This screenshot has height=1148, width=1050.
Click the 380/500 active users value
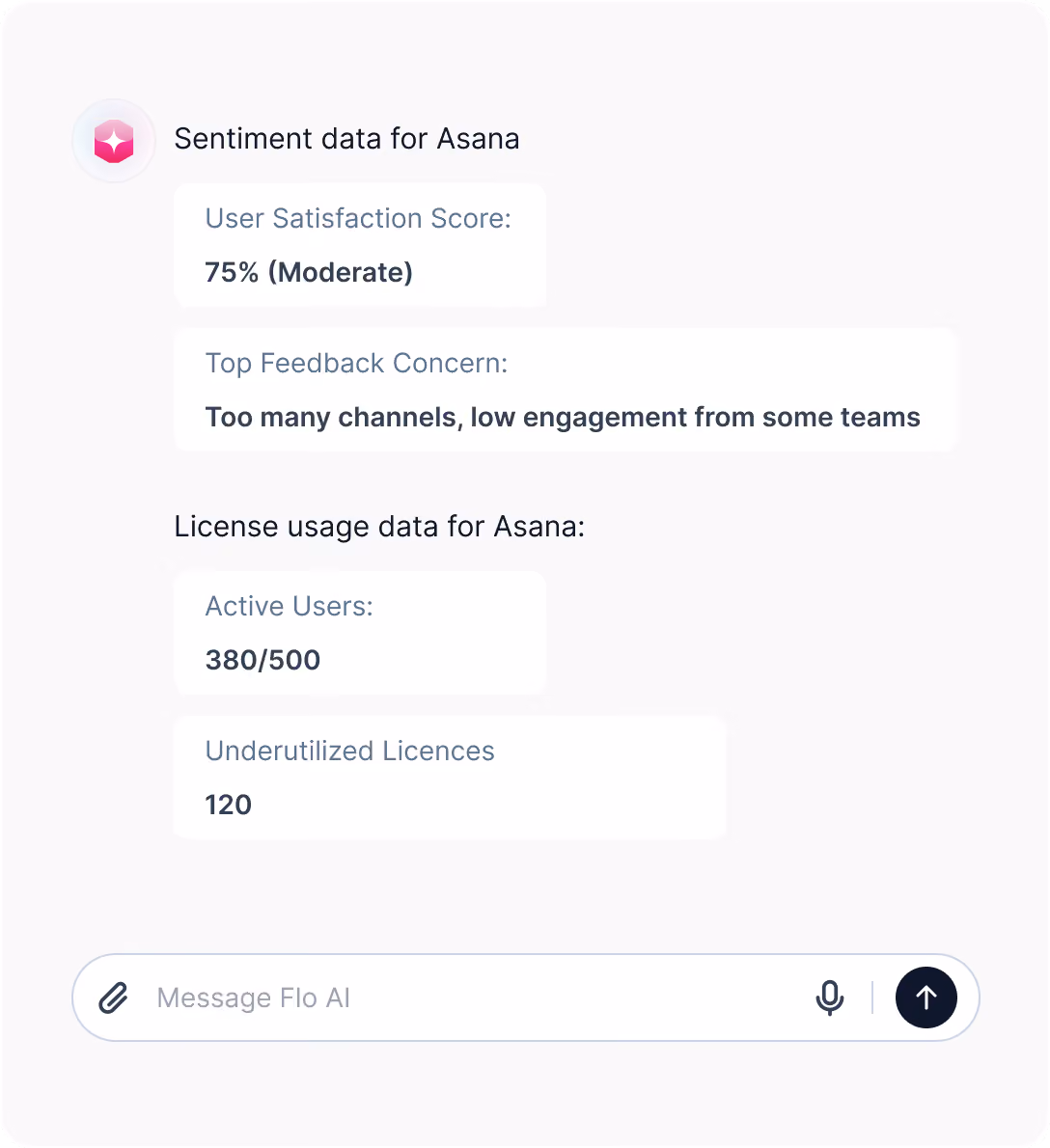pyautogui.click(x=262, y=660)
